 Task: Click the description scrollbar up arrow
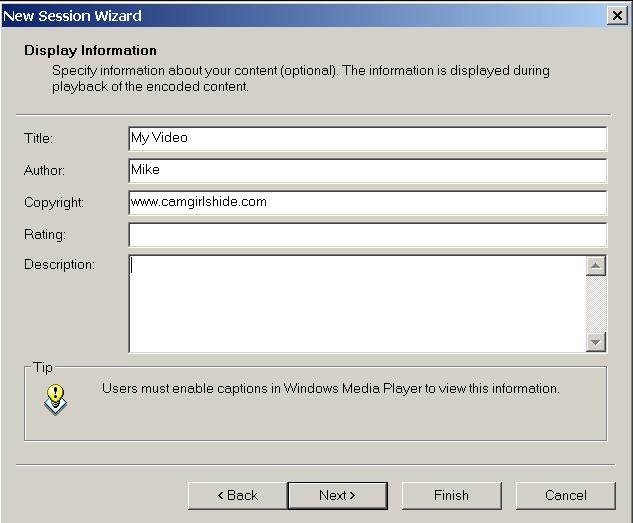[x=596, y=266]
